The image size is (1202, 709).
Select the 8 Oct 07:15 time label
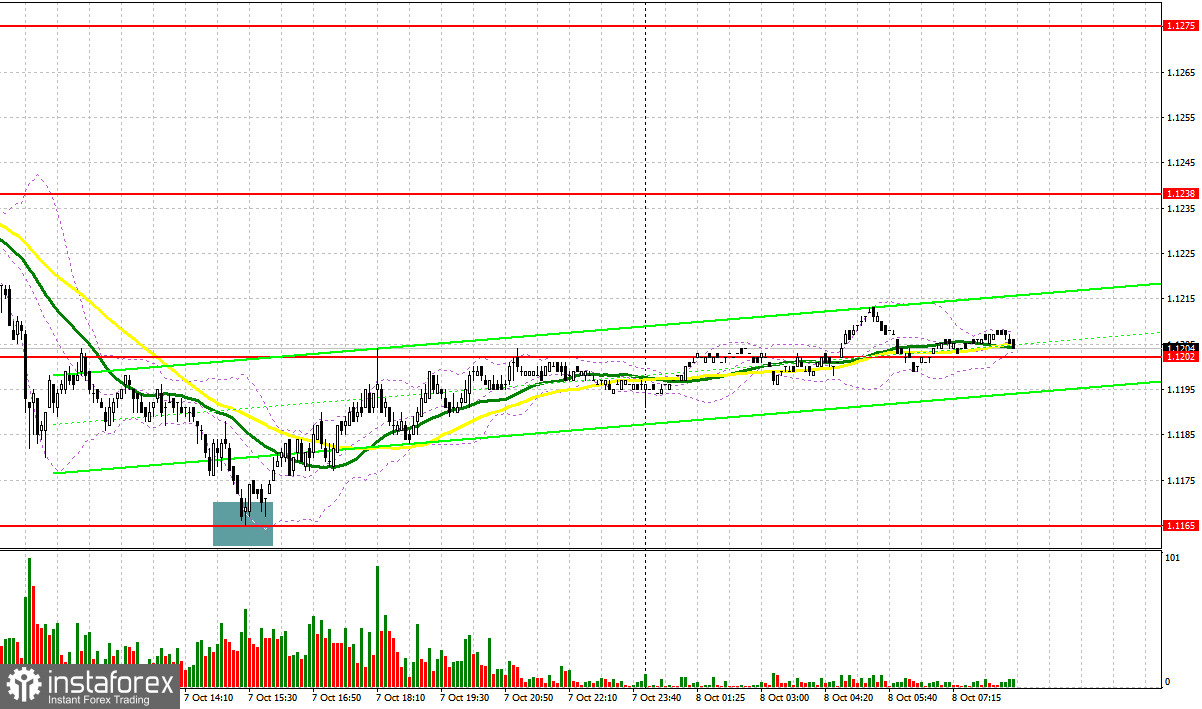point(975,696)
